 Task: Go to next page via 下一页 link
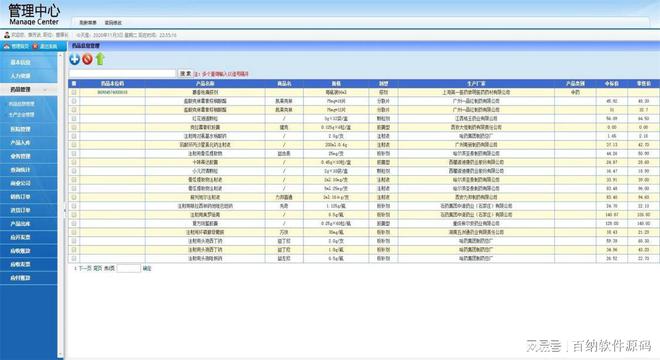85,268
